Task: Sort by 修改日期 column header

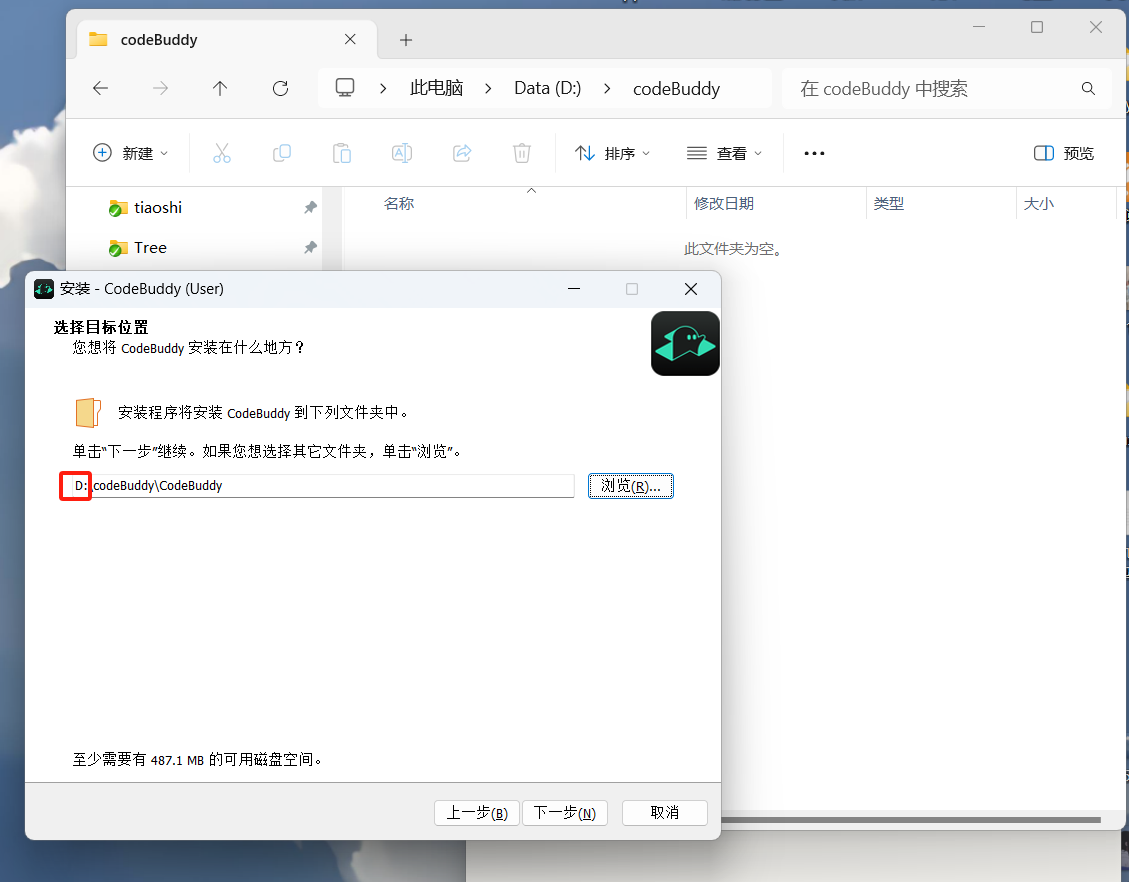Action: pos(724,204)
